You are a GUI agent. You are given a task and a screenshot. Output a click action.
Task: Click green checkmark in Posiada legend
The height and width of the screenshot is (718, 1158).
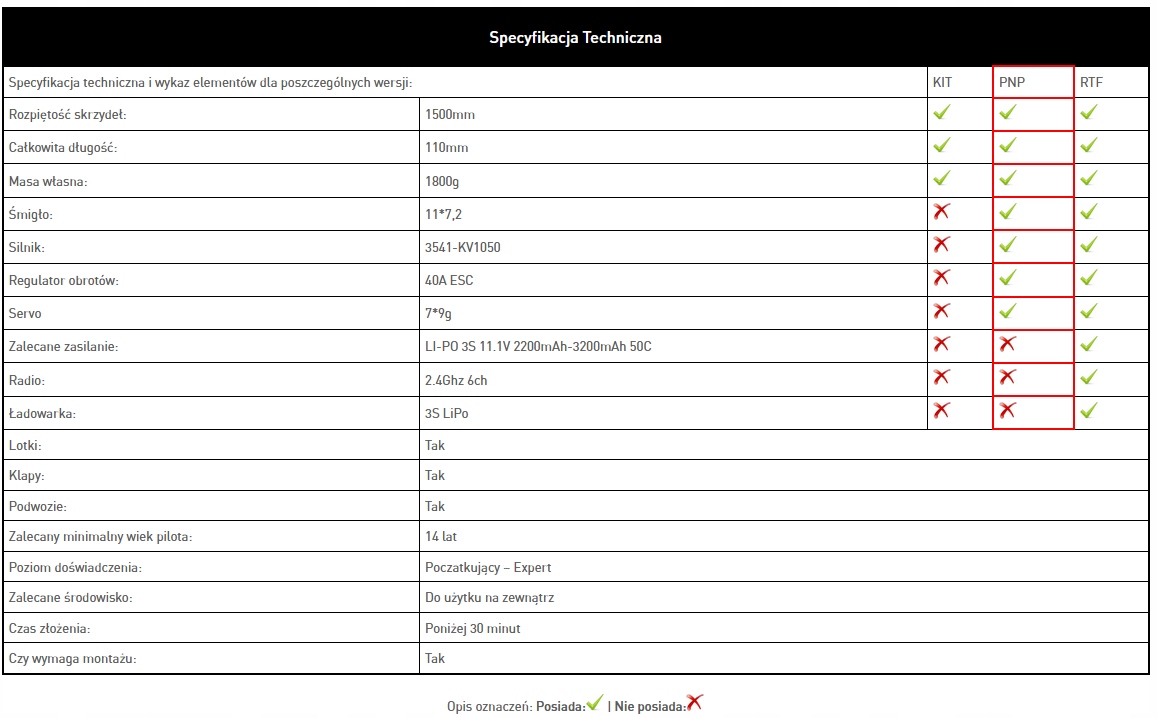pos(595,703)
